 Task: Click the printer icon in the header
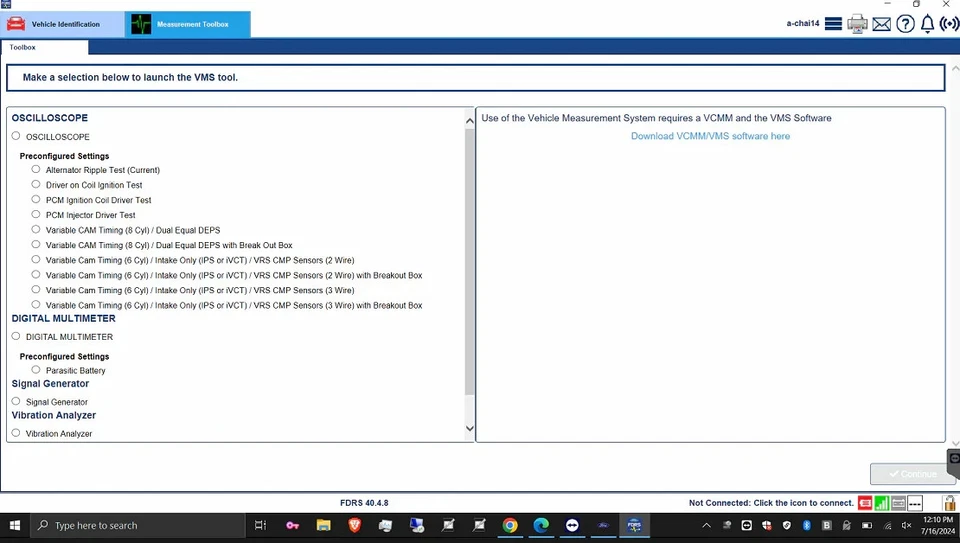857,24
